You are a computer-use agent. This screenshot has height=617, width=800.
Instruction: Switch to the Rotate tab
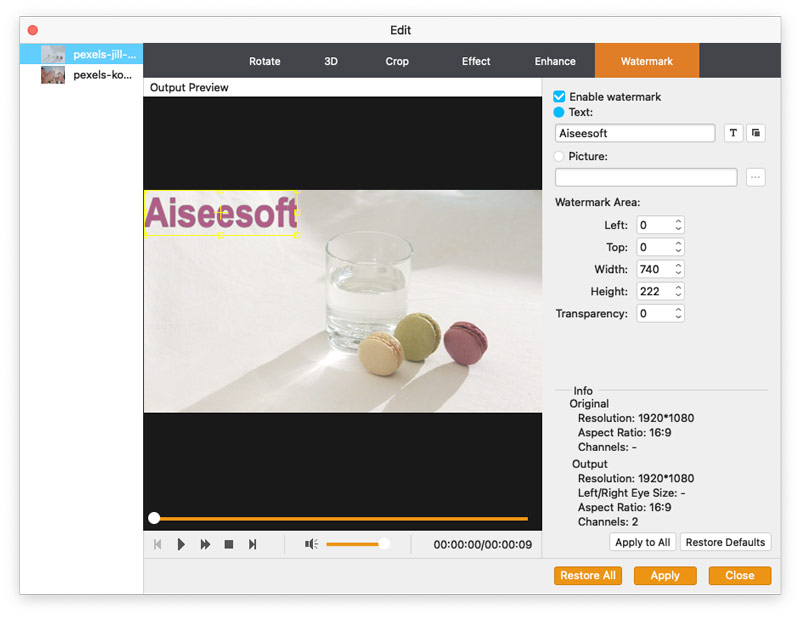[264, 61]
